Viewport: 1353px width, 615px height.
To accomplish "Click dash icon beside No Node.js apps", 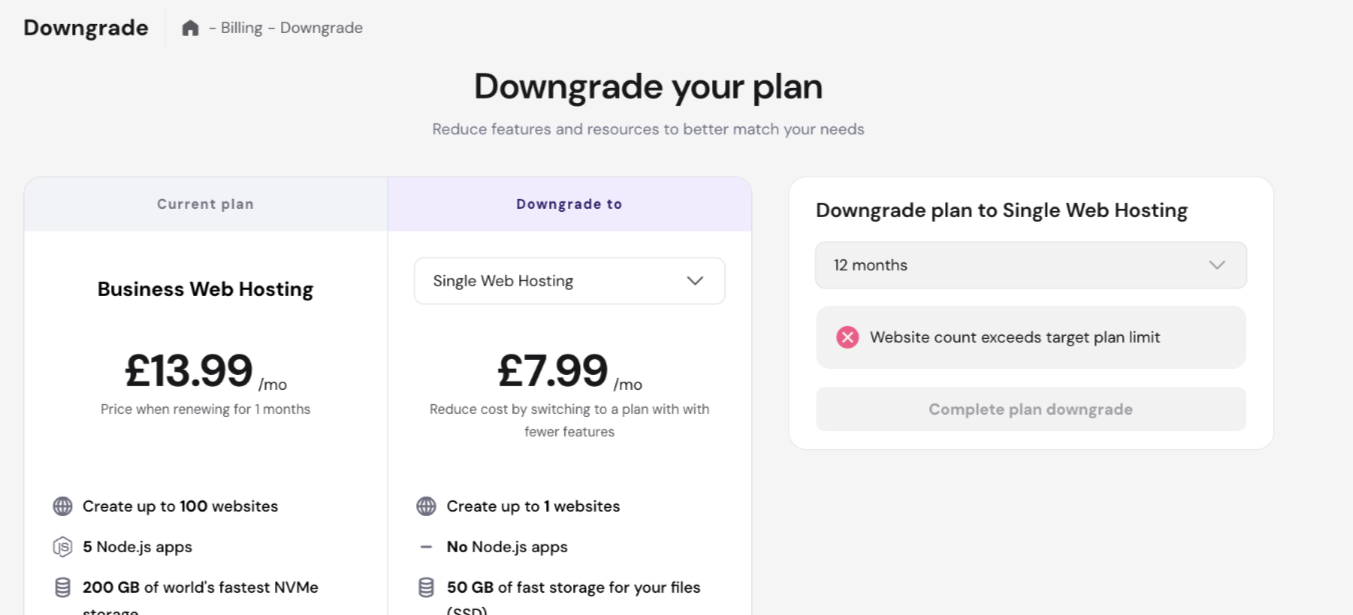I will click(x=426, y=547).
